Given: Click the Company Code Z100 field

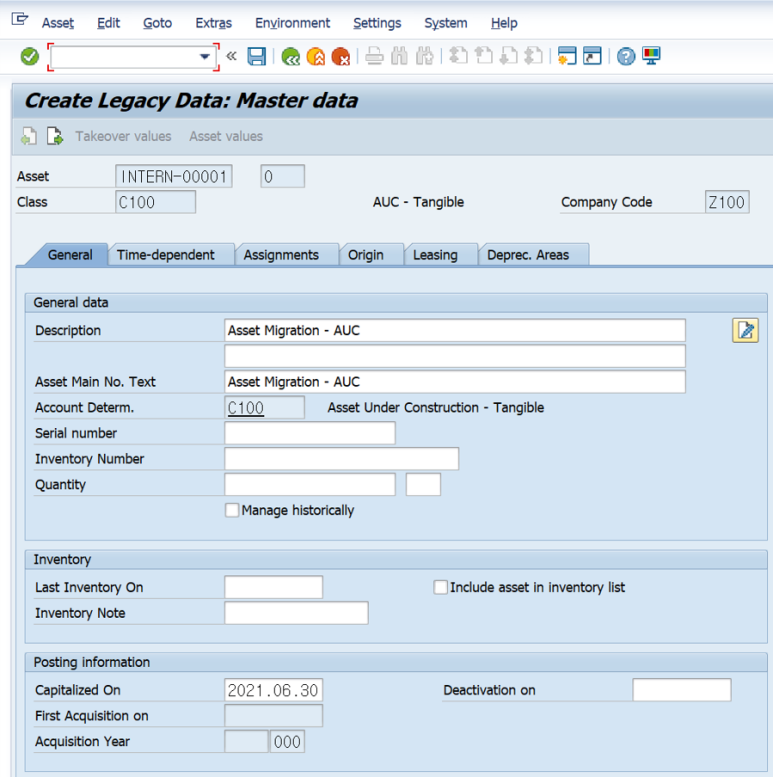Looking at the screenshot, I should (x=727, y=202).
